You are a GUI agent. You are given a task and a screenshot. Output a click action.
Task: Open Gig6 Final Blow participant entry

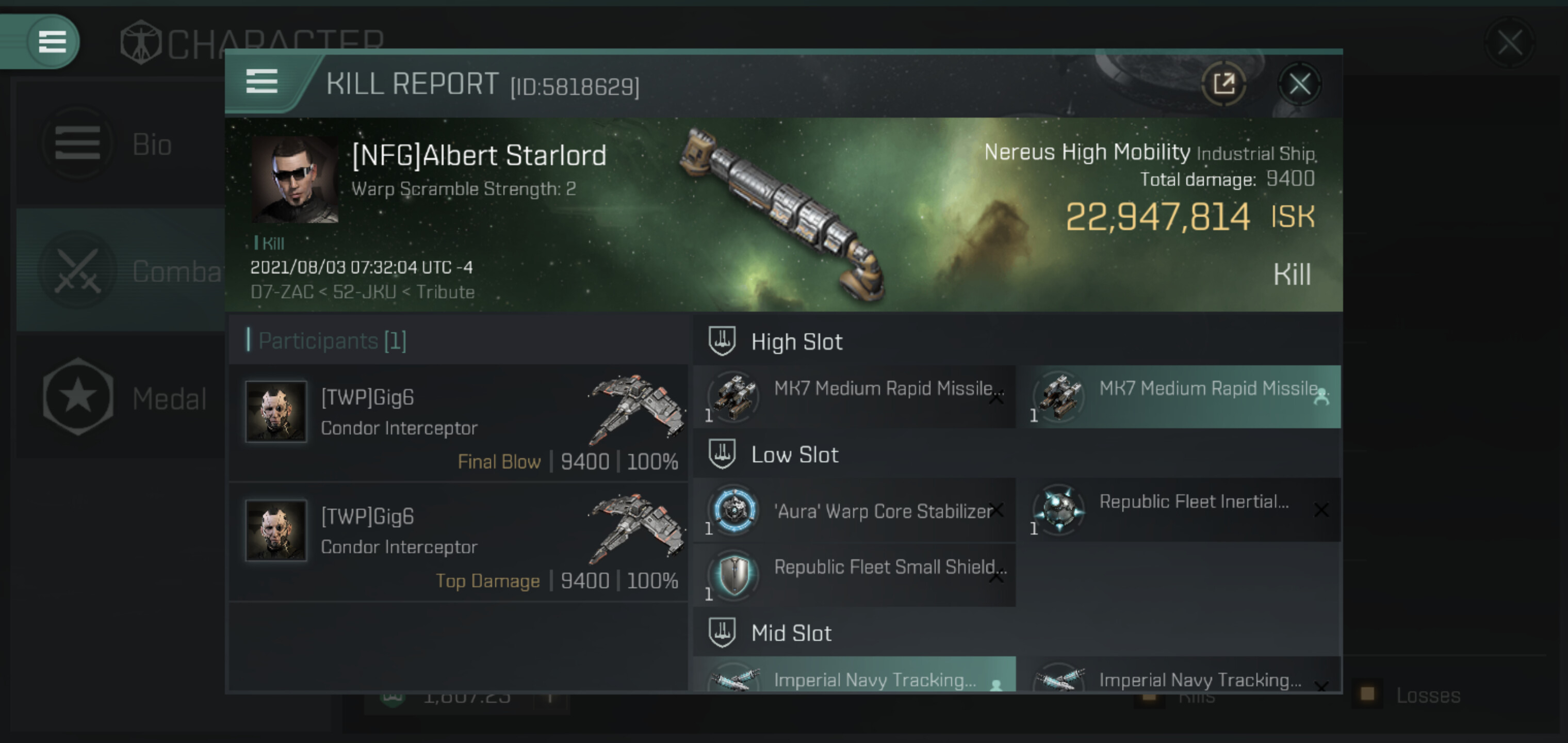(460, 423)
